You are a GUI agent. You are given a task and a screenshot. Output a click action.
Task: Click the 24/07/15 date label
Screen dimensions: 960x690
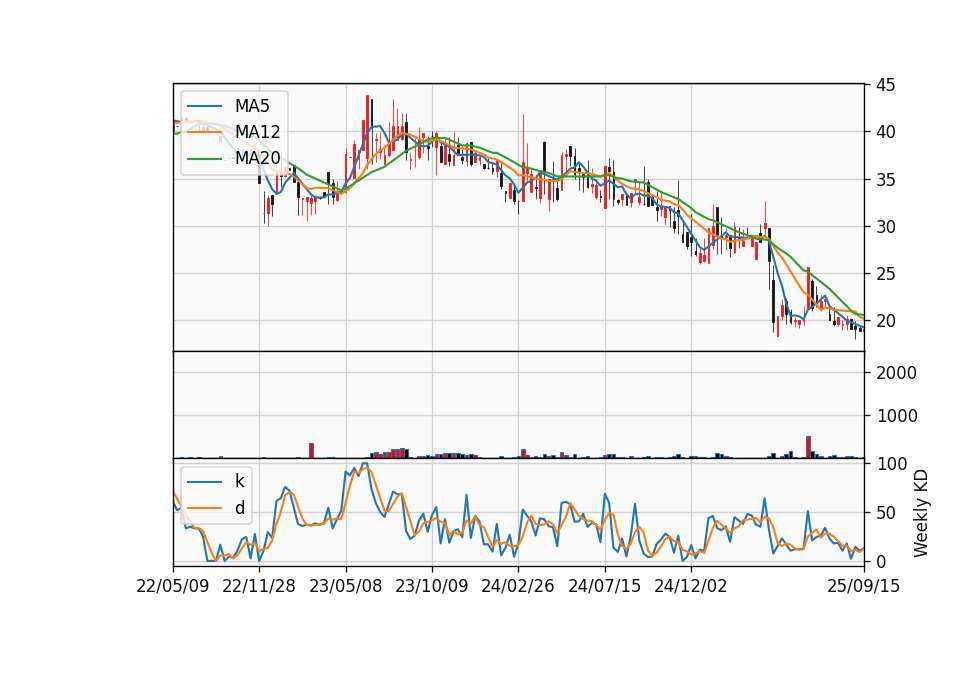coord(604,586)
